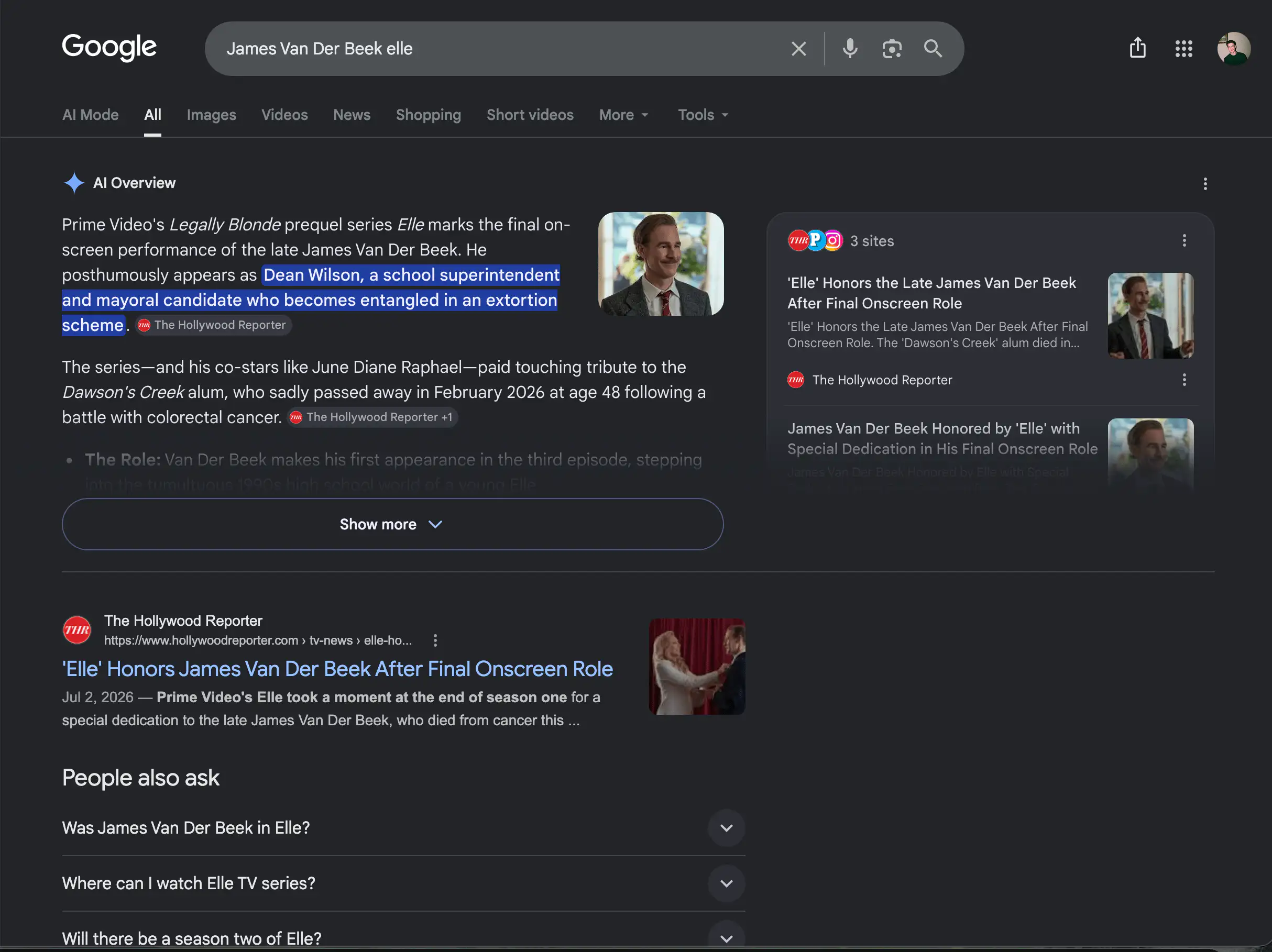
Task: Switch to the Shopping tab
Action: coord(428,115)
